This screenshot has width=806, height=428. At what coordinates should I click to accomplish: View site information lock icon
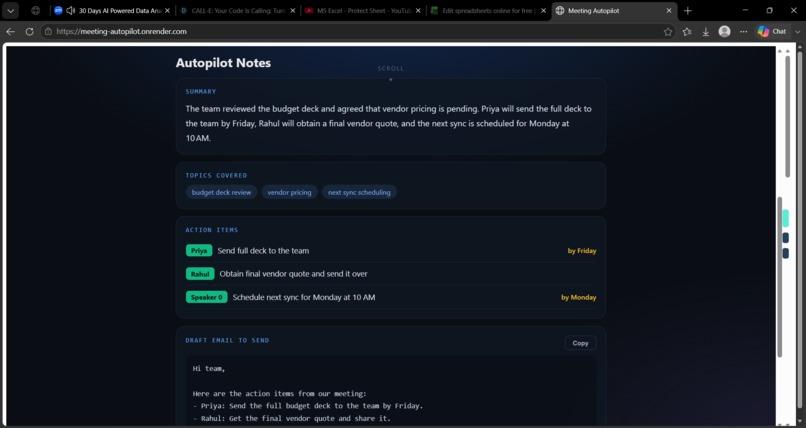point(48,31)
